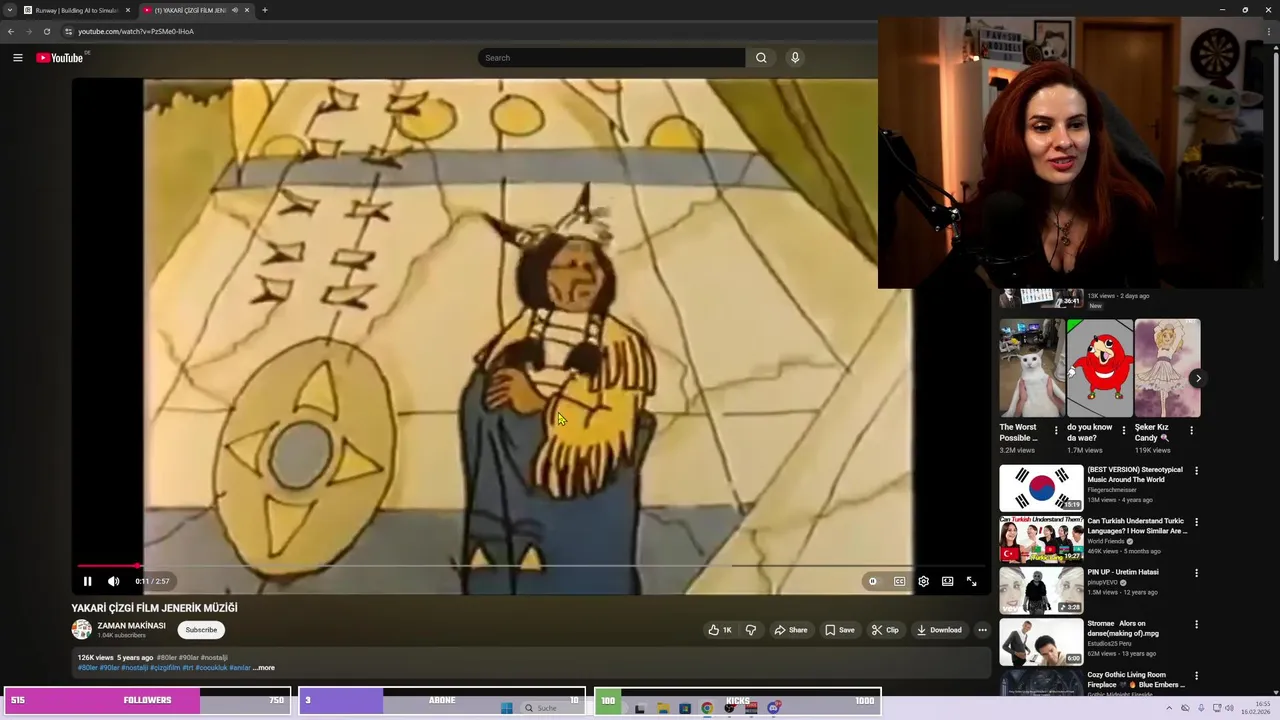The image size is (1280, 720).
Task: Open Chrome from the taskbar
Action: tap(707, 708)
